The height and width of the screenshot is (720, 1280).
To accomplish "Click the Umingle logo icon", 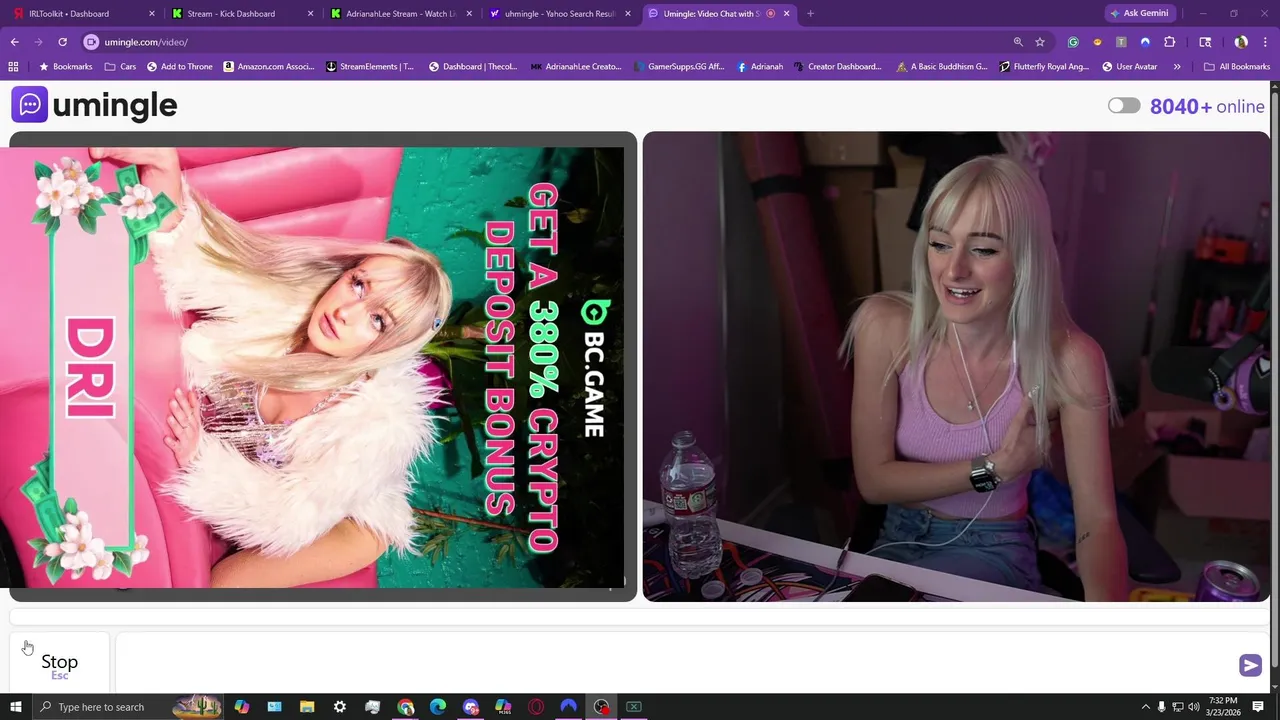I will [29, 104].
